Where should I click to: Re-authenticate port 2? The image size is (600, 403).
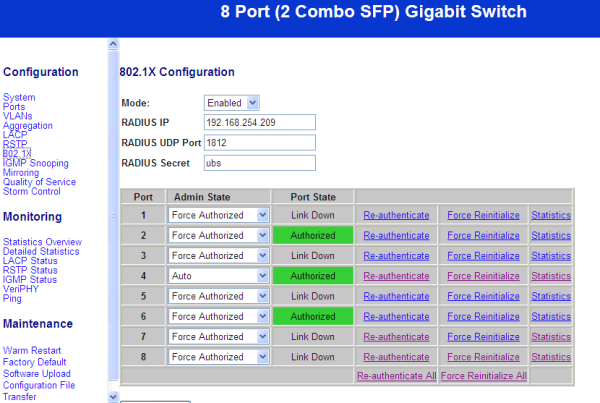tap(396, 235)
